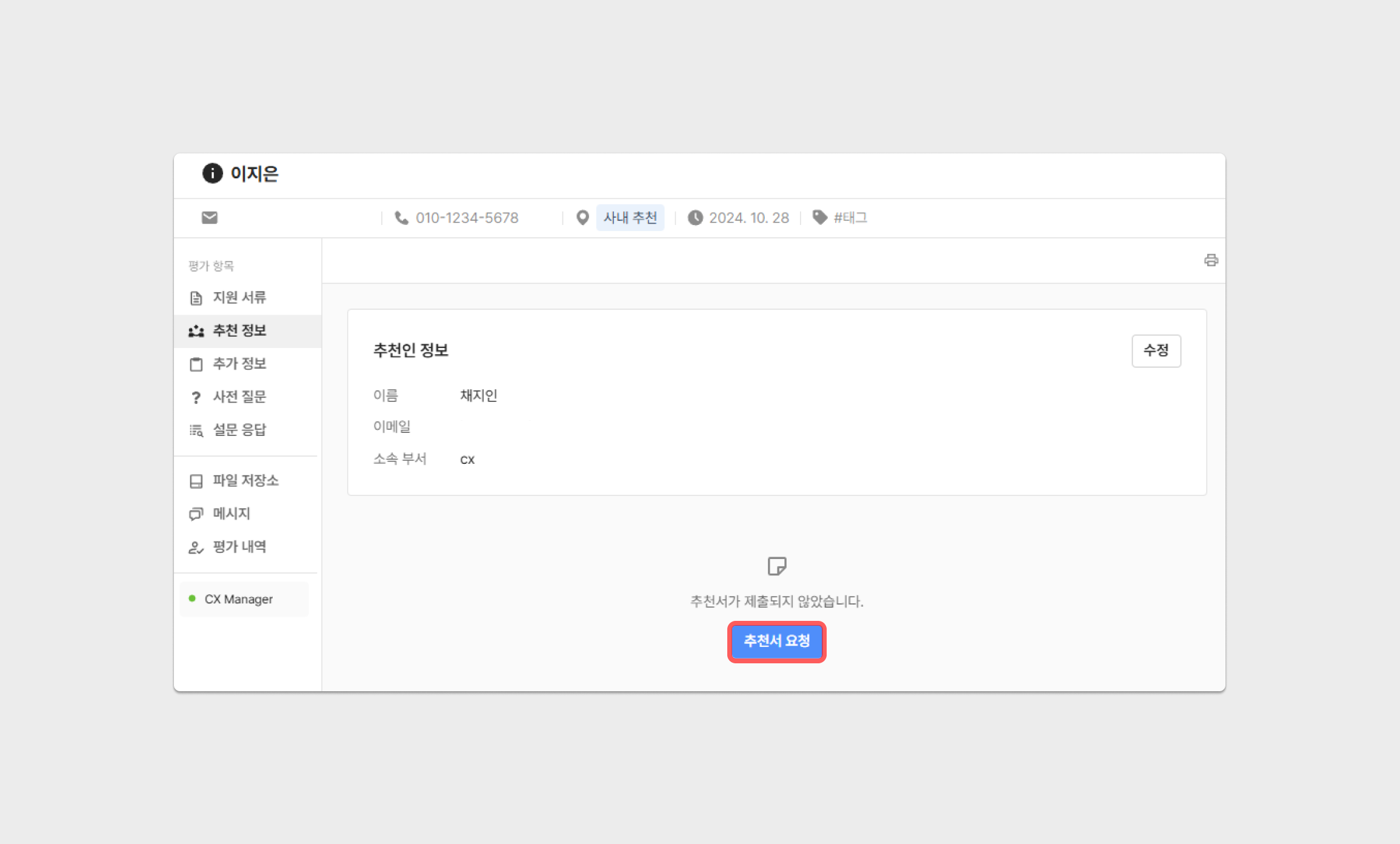Click the email envelope icon

click(x=210, y=218)
